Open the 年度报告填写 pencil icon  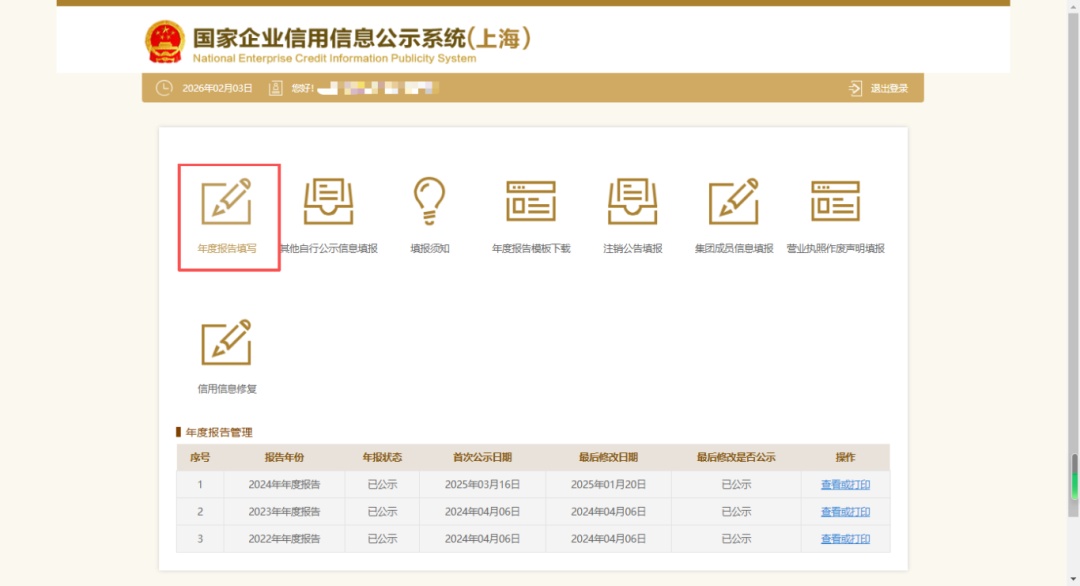pos(227,202)
